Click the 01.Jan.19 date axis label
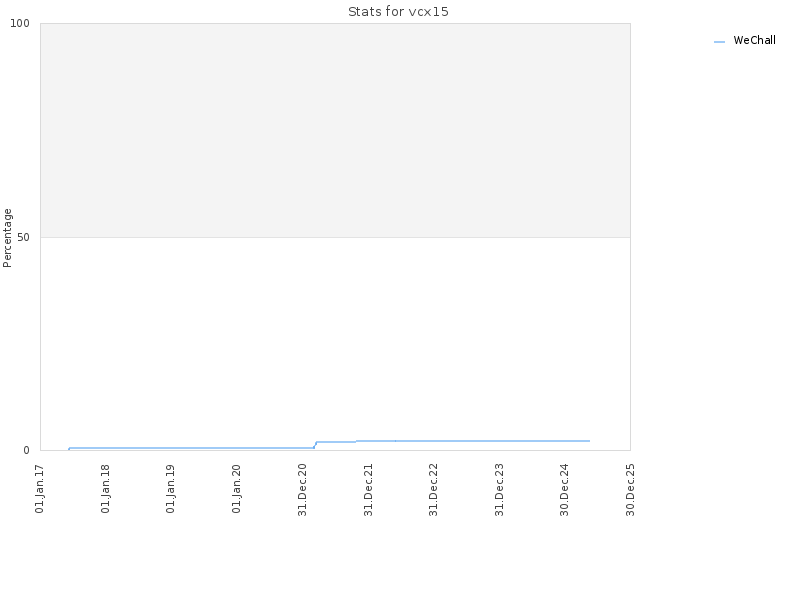800x600 pixels. (170, 489)
